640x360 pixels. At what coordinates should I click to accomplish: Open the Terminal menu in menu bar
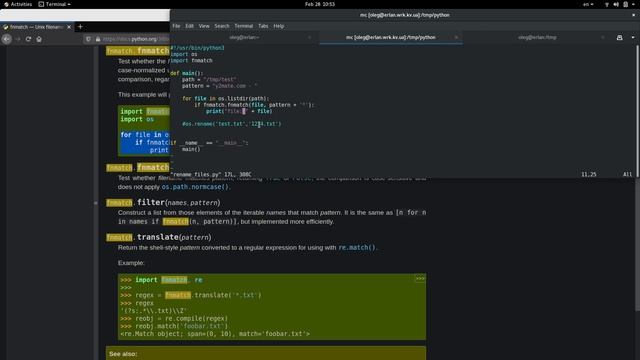[244, 26]
